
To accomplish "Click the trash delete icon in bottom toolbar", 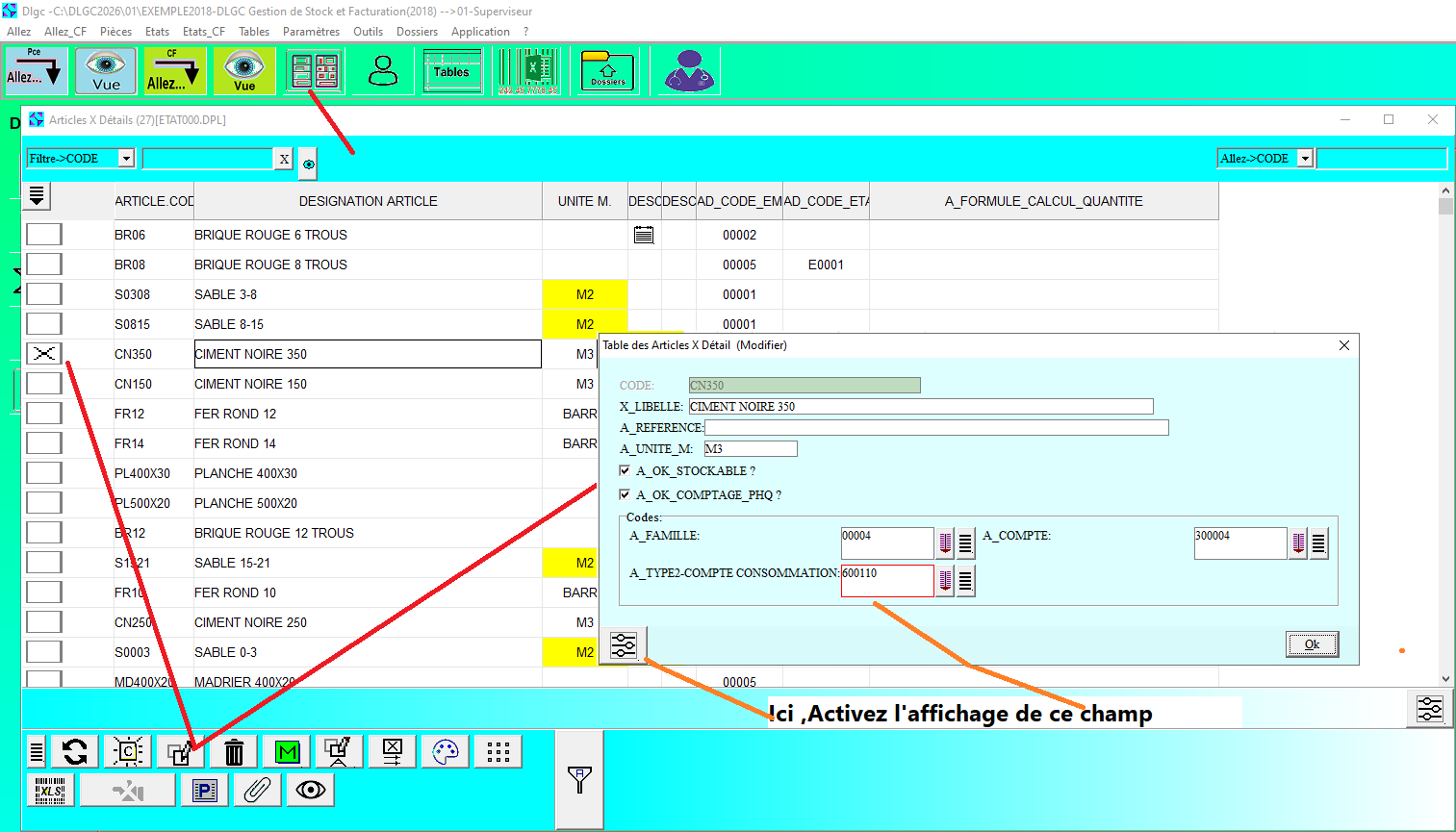I will click(234, 751).
